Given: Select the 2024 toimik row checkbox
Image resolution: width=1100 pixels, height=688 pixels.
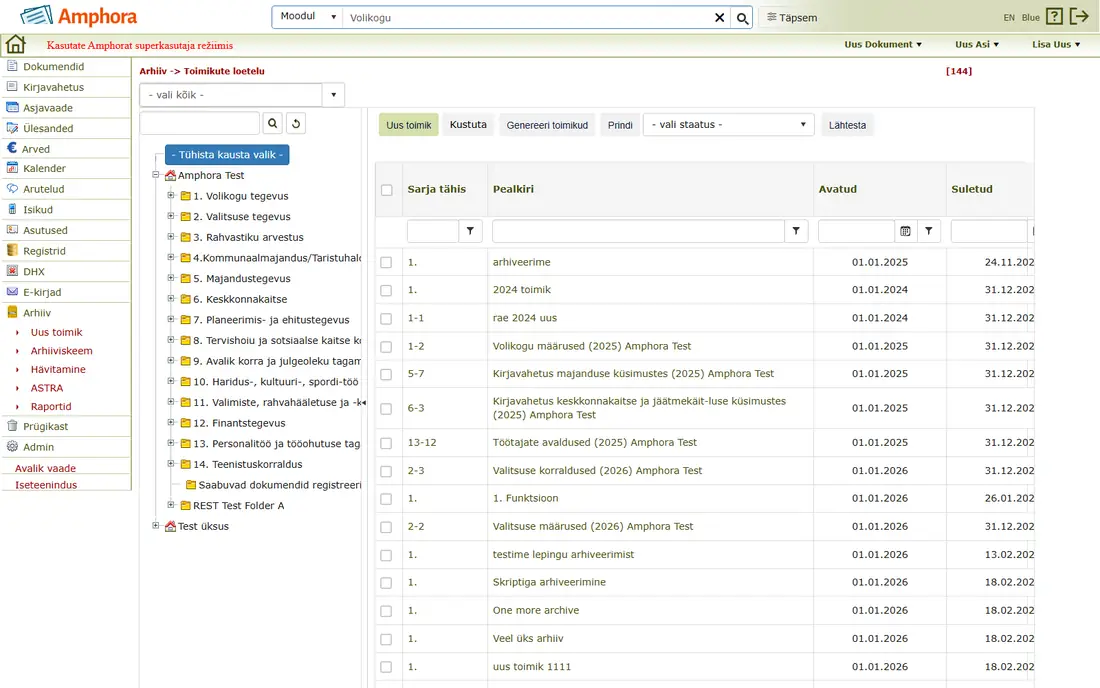Looking at the screenshot, I should click(x=386, y=290).
